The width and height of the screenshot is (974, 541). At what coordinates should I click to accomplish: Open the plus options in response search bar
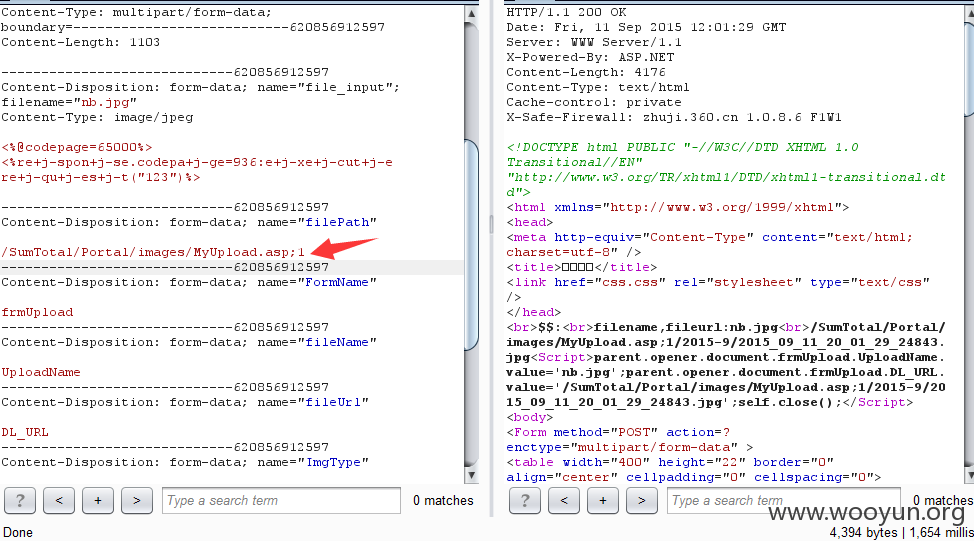pyautogui.click(x=603, y=501)
